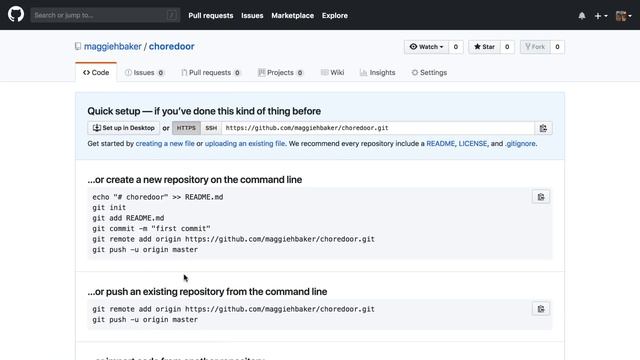
Task: Copy the push existing repository commands
Action: (541, 309)
